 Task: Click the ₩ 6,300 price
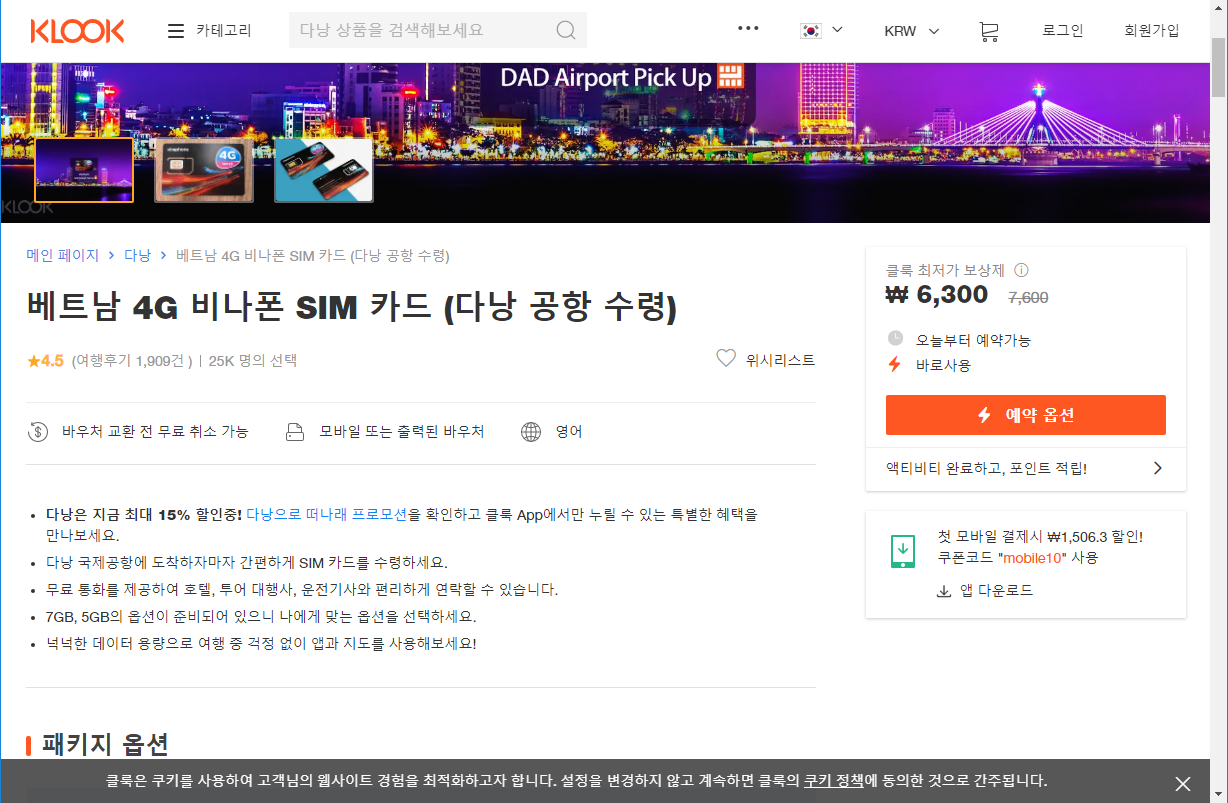[x=937, y=295]
